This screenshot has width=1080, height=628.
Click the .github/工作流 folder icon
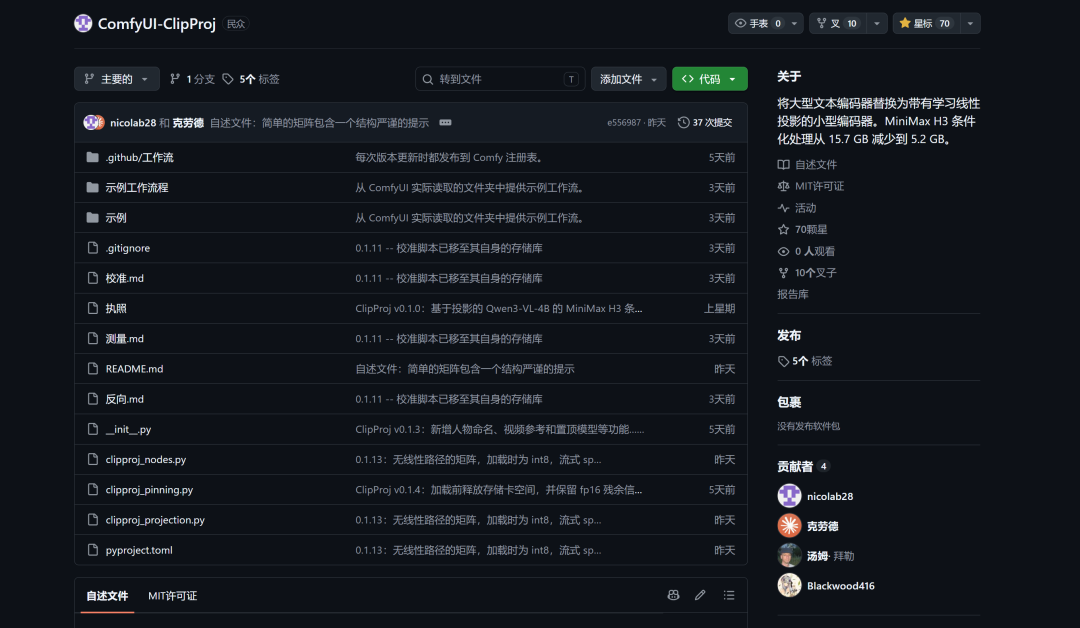coord(92,157)
